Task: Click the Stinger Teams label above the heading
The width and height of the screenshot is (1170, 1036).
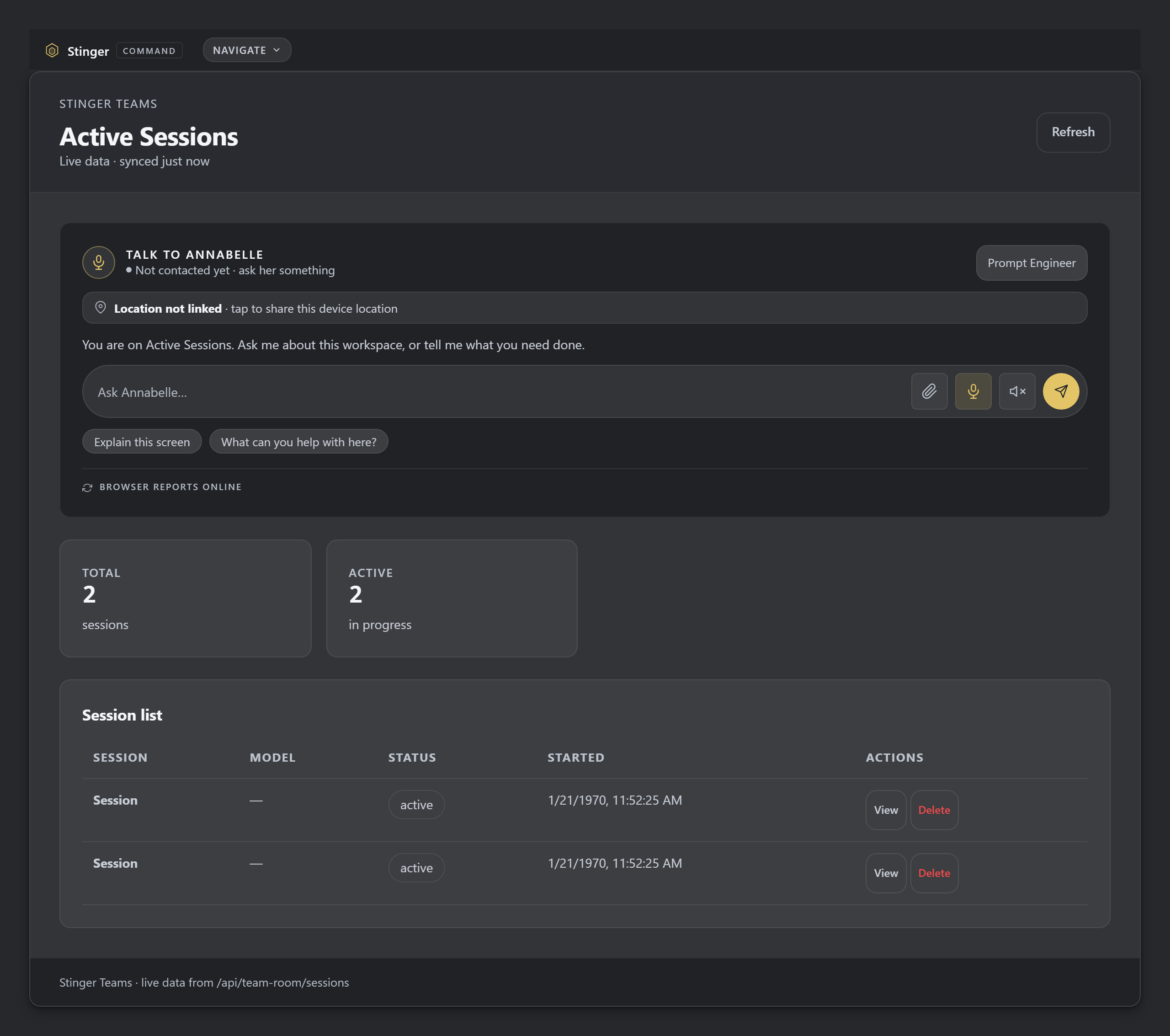Action: [108, 104]
